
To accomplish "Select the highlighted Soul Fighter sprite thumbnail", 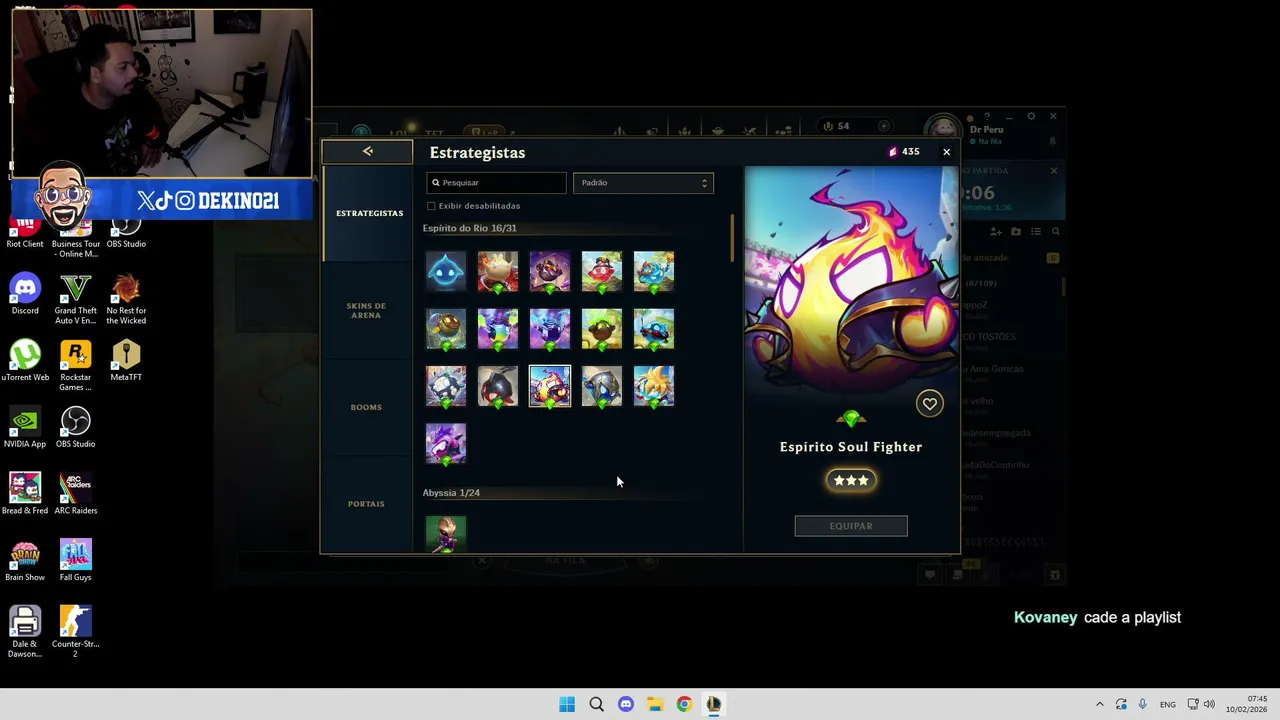I will point(550,386).
